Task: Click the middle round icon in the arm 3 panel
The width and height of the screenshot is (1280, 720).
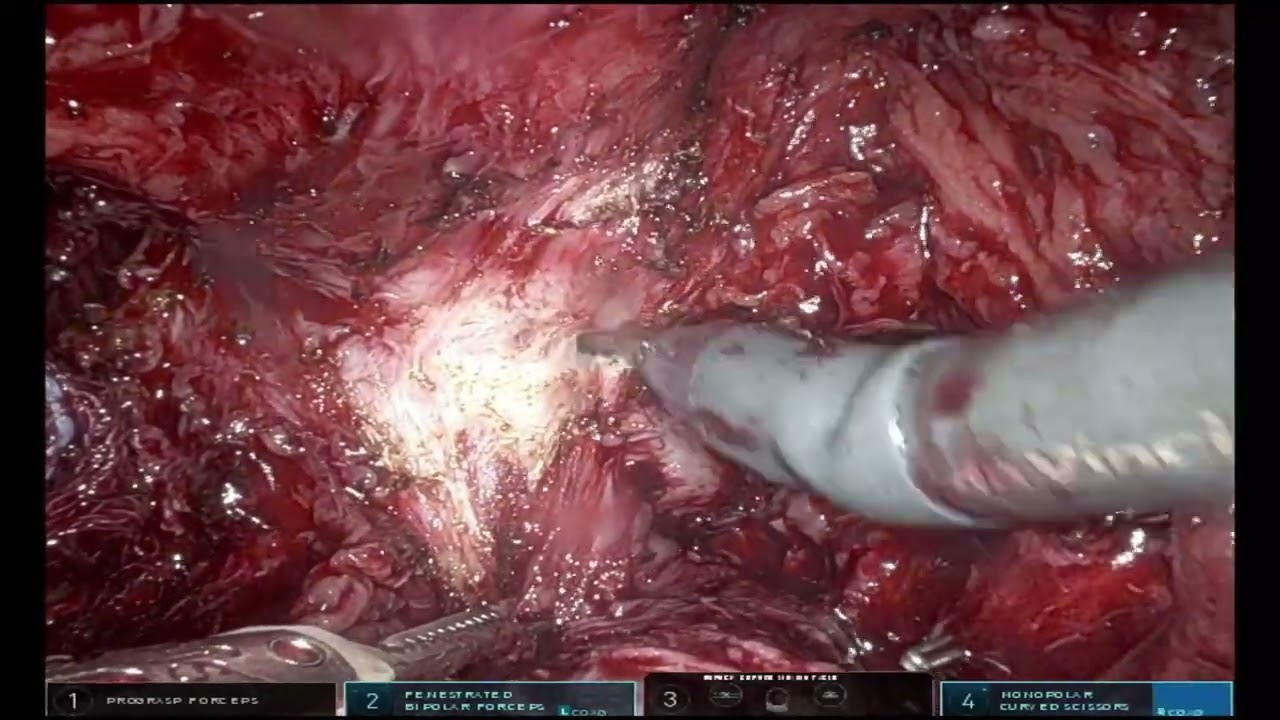Action: [x=777, y=700]
